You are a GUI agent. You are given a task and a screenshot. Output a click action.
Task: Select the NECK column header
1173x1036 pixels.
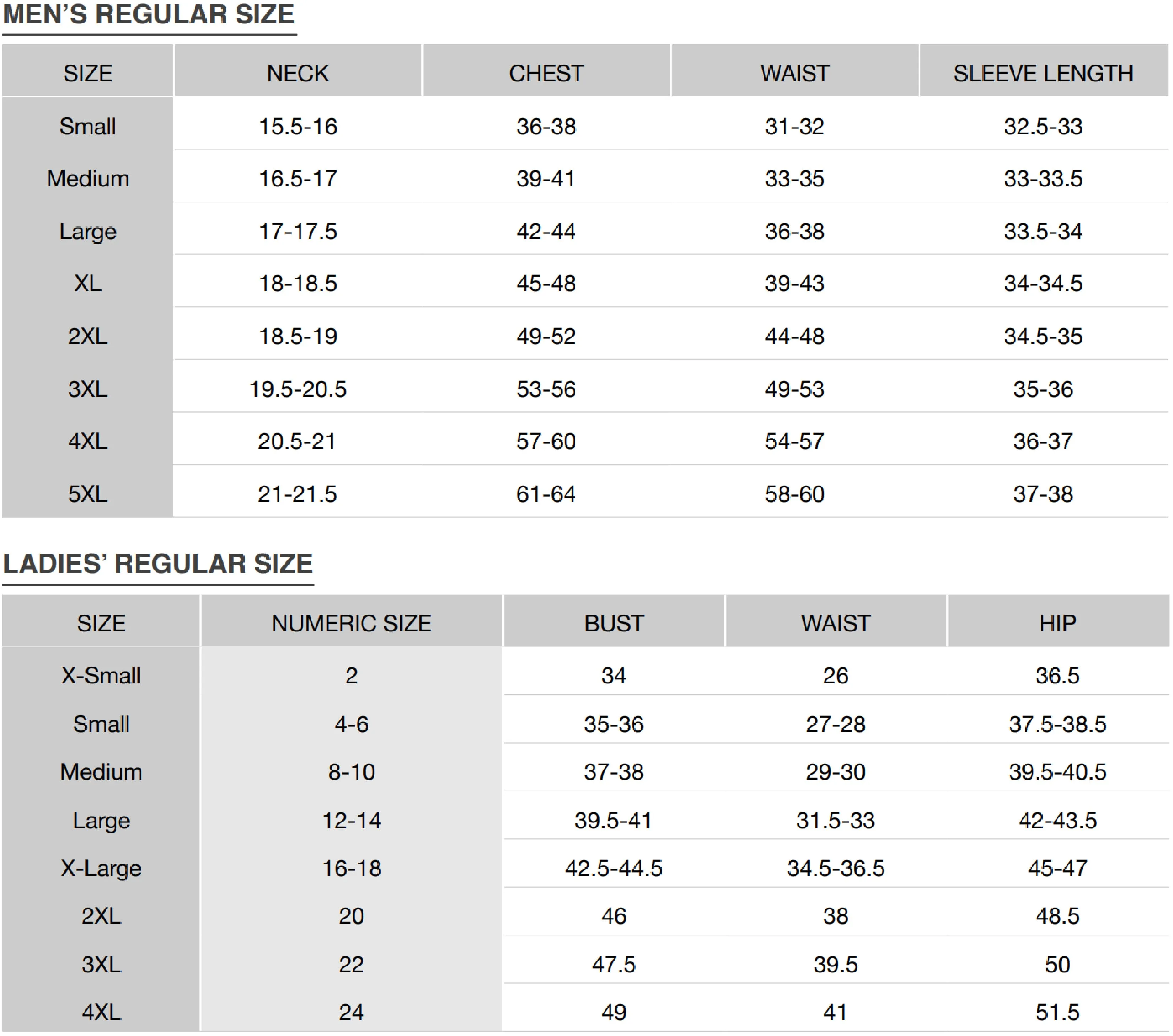pos(298,73)
